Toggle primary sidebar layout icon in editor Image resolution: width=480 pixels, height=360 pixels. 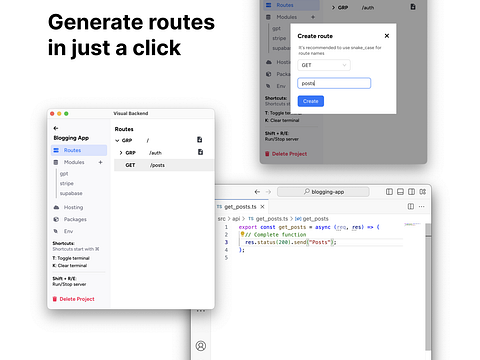pos(389,192)
